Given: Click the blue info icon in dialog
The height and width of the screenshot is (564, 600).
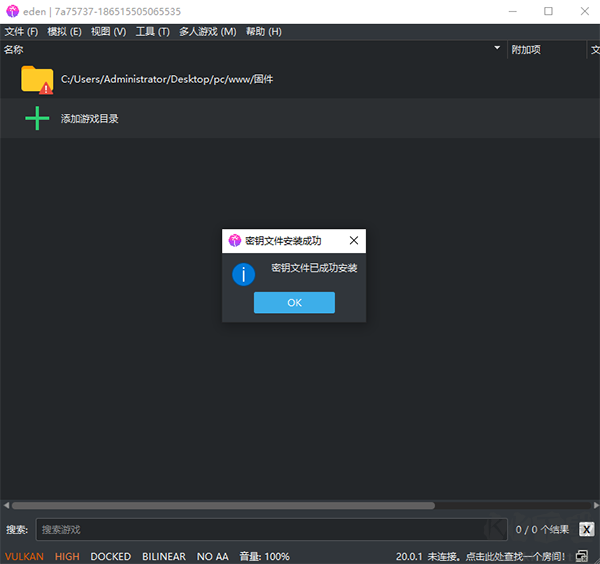Looking at the screenshot, I should 243,274.
